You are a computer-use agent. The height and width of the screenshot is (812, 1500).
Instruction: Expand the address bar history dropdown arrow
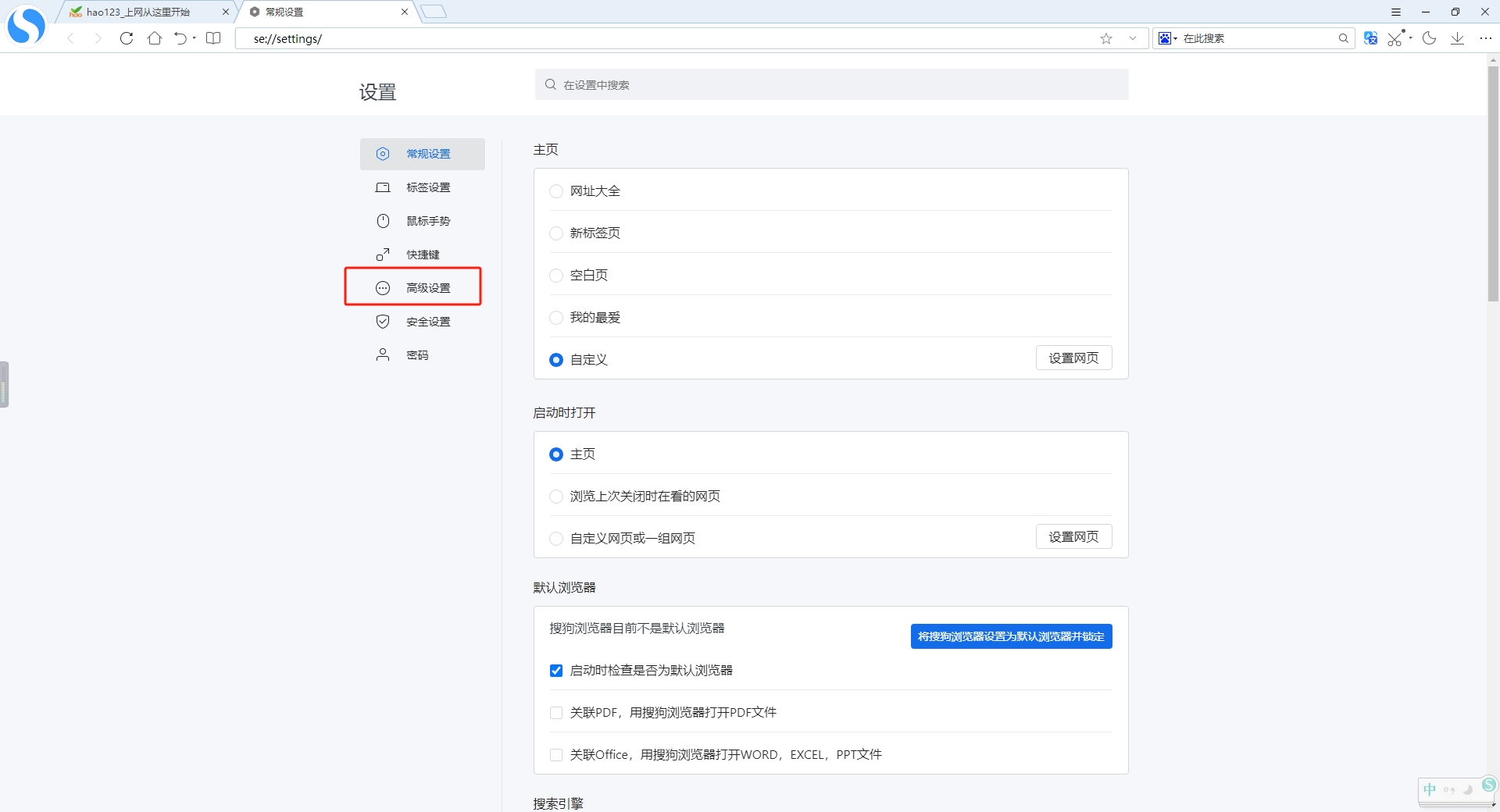[1132, 38]
